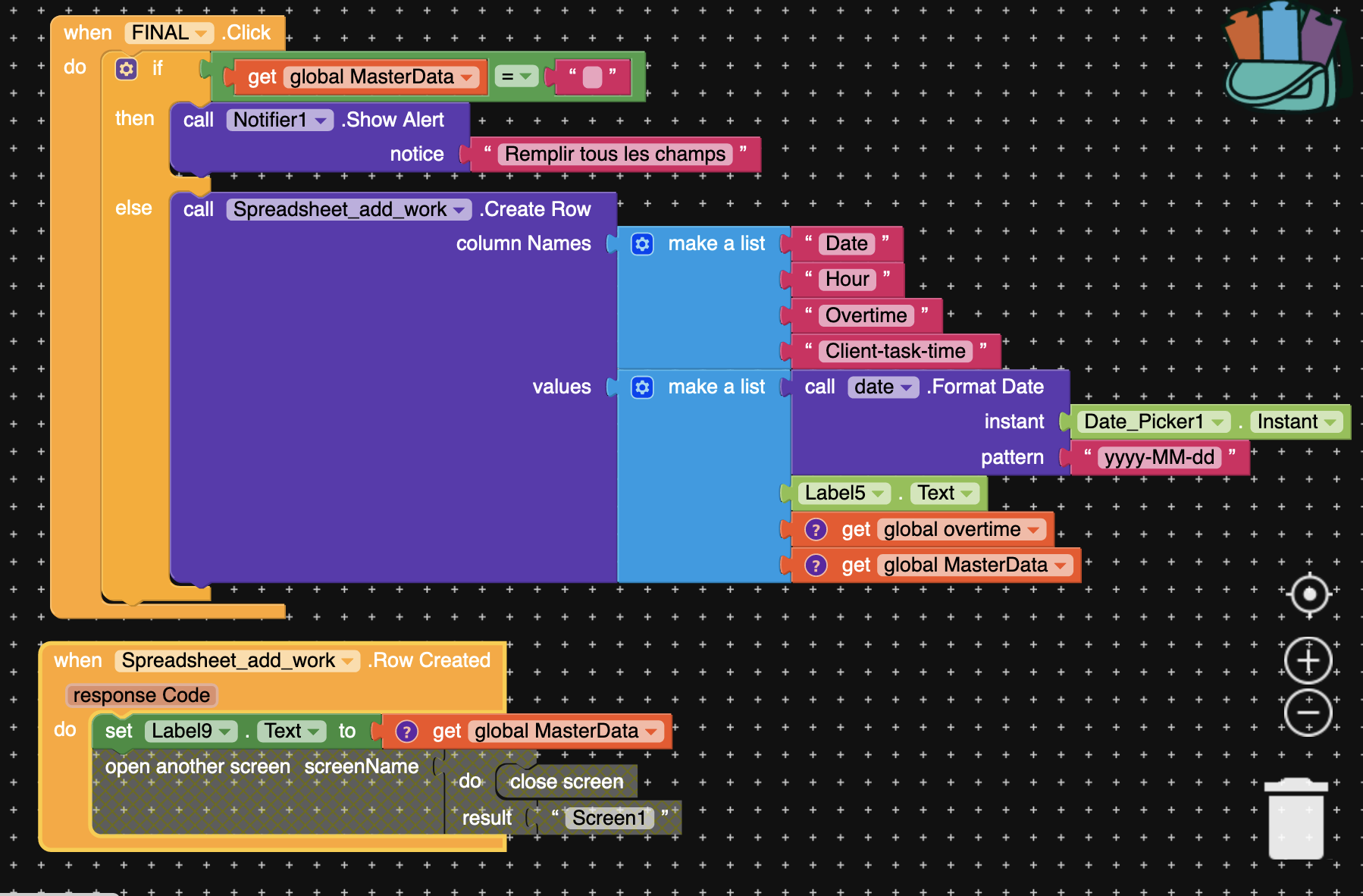Select the 'response Code' parameter
Viewport: 1363px width, 896px height.
coord(142,696)
